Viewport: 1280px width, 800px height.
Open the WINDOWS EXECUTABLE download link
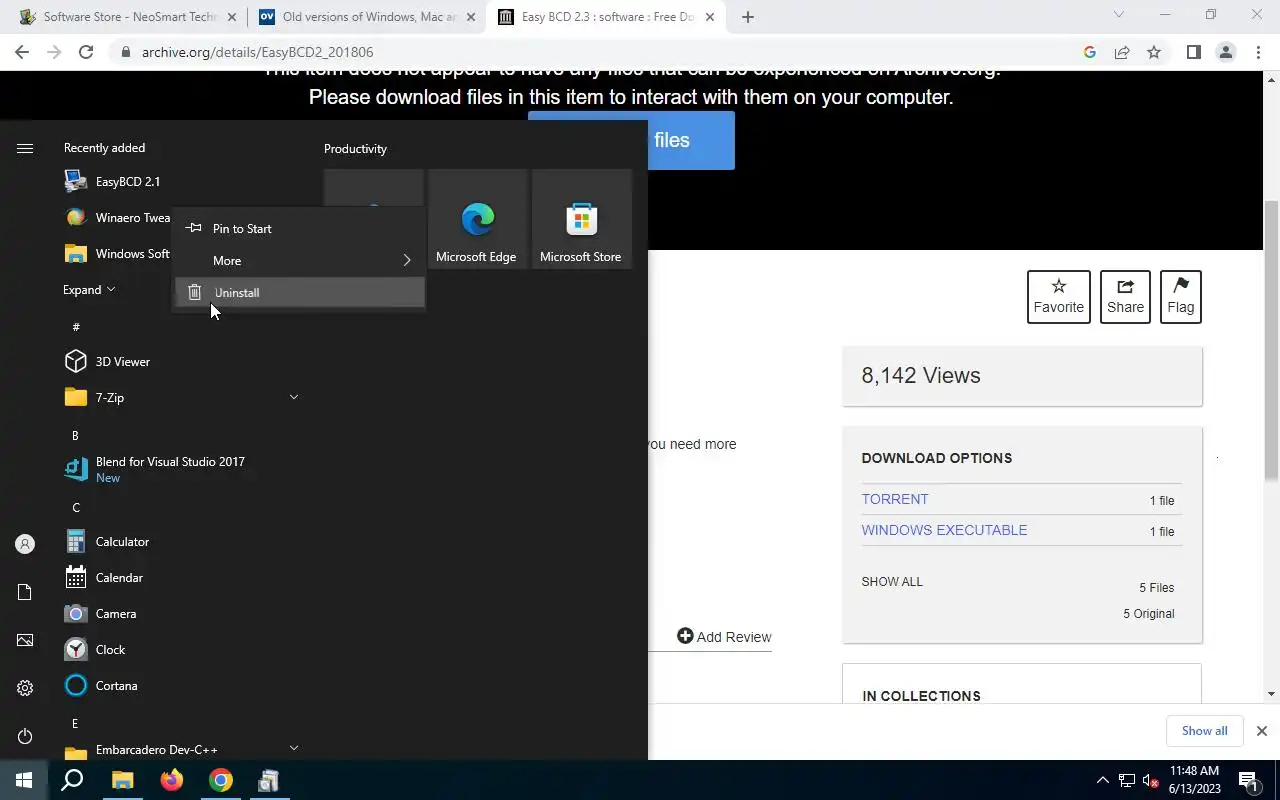coord(944,530)
